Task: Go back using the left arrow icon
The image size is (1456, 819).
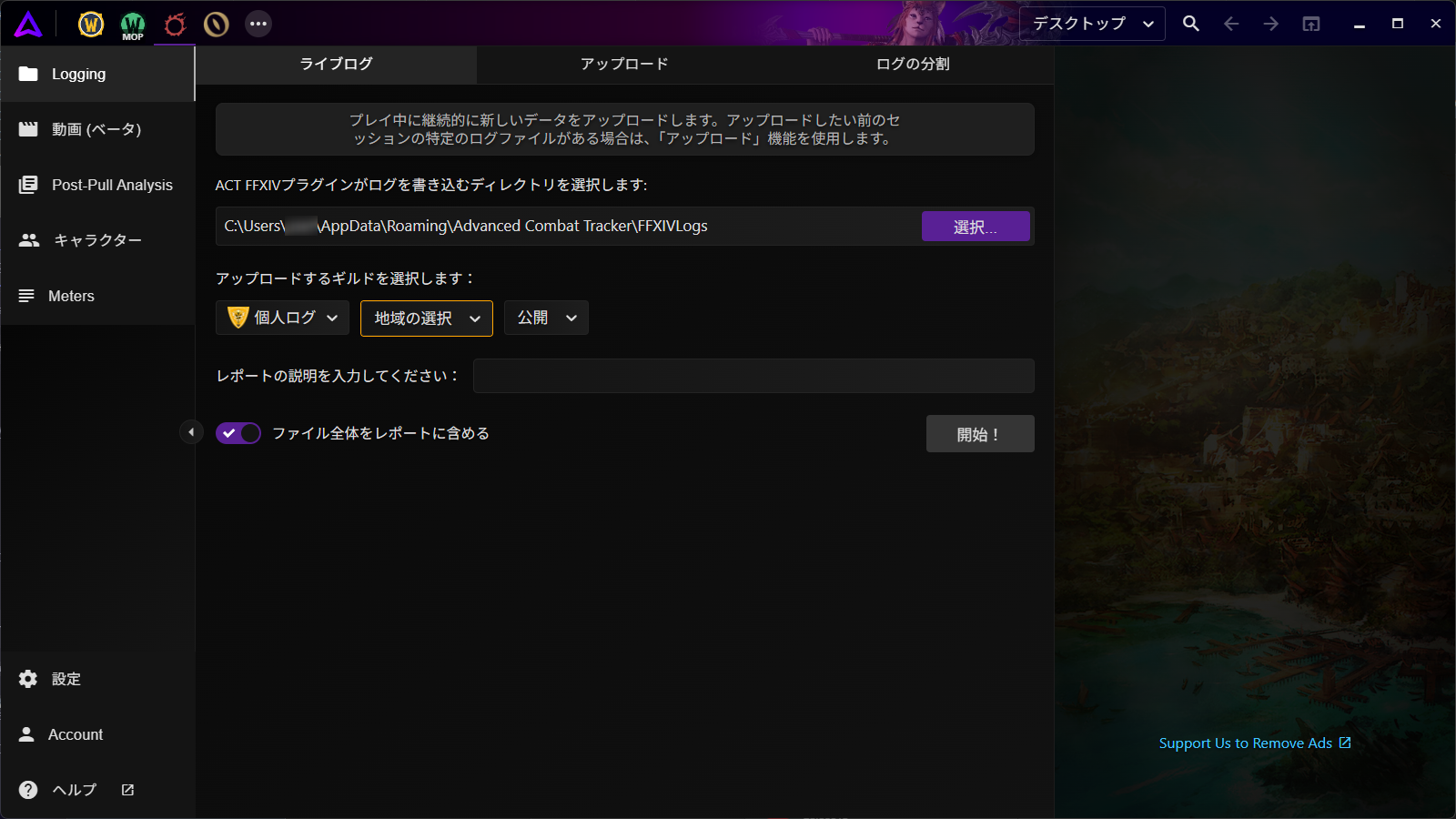Action: pos(1231,24)
